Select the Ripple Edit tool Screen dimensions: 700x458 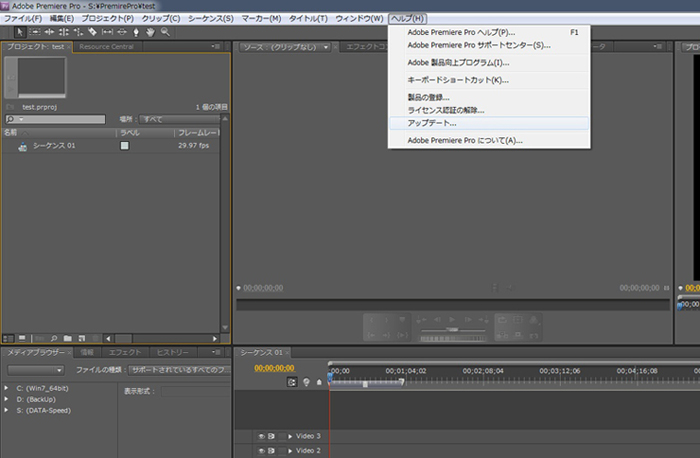[x=50, y=32]
